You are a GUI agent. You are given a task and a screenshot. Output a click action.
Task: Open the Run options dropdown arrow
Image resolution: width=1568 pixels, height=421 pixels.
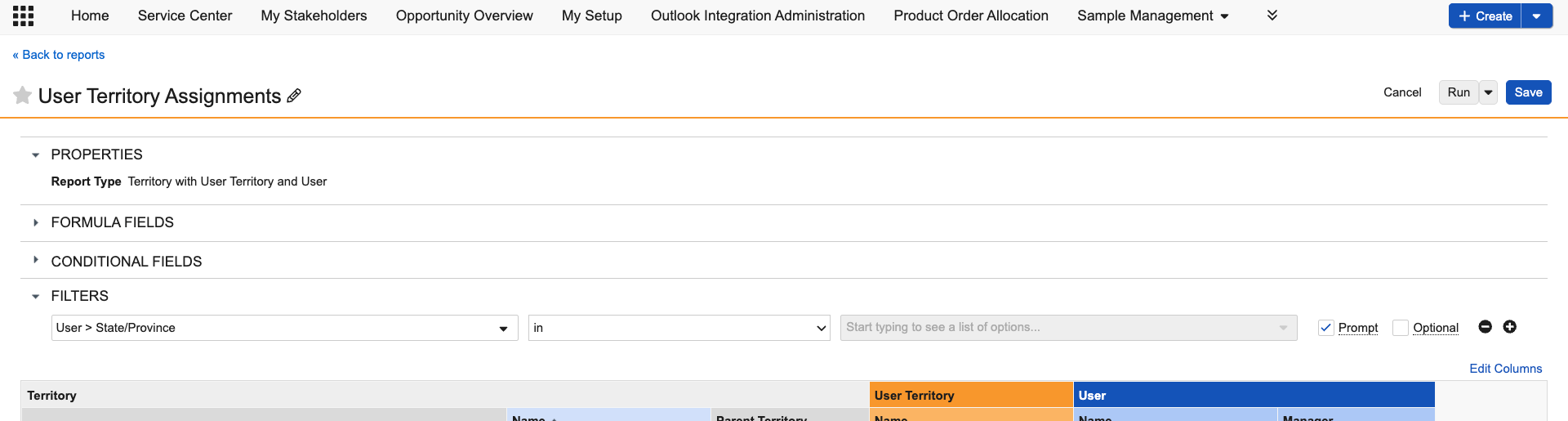(x=1488, y=92)
